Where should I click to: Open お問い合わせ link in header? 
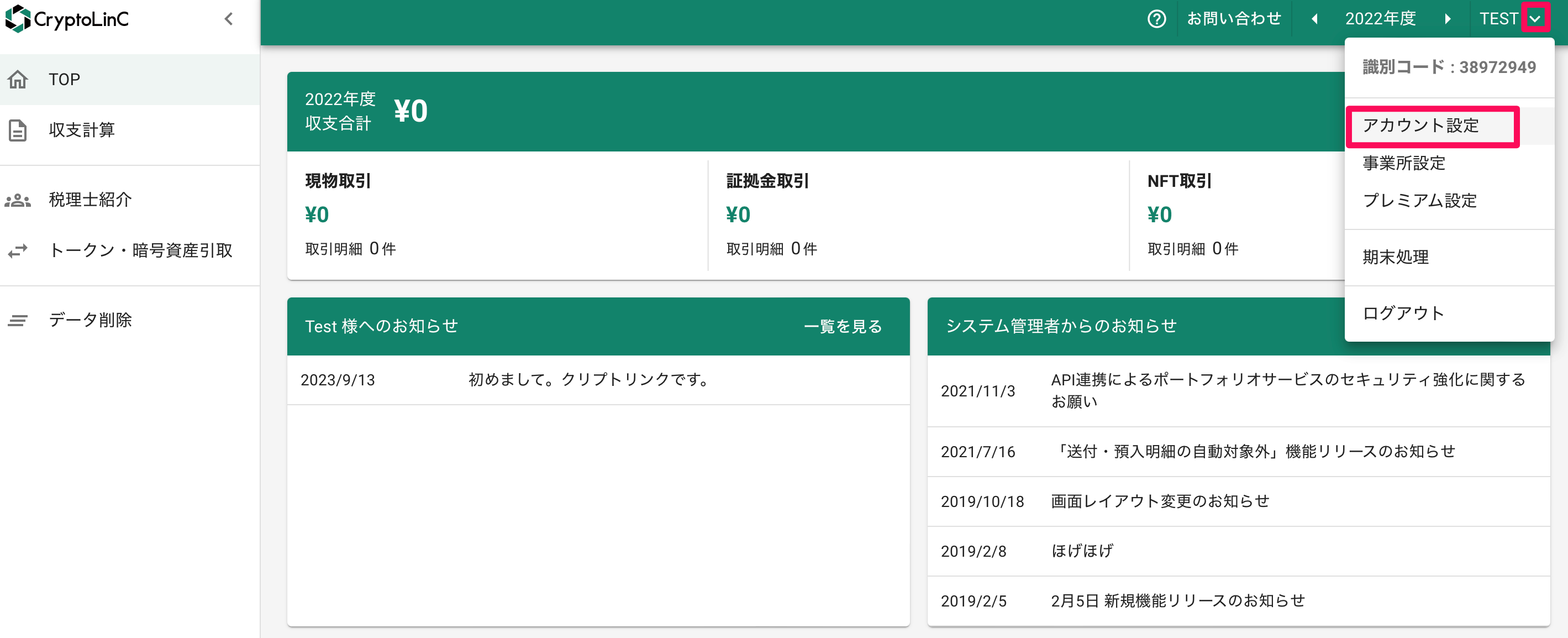1234,19
